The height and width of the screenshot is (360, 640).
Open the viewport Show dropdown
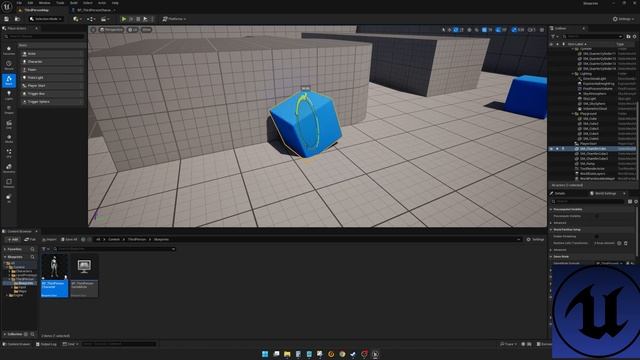pos(146,30)
